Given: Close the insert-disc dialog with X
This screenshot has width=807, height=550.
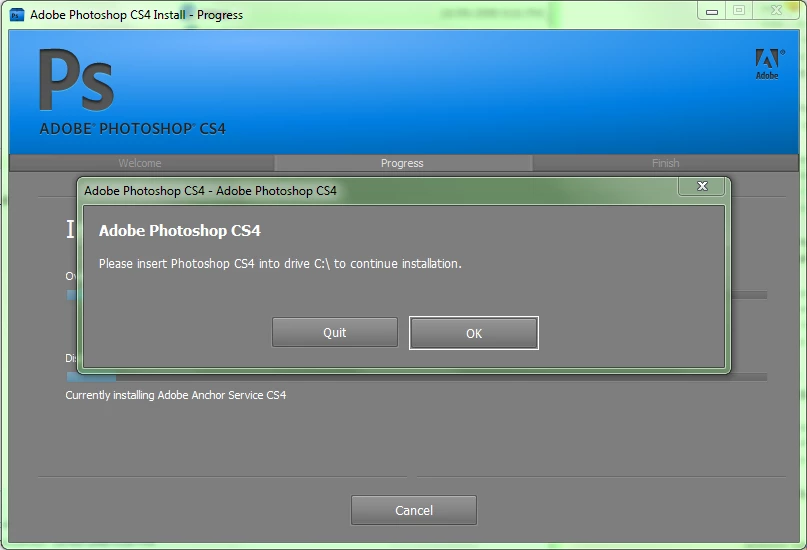Looking at the screenshot, I should [x=702, y=186].
